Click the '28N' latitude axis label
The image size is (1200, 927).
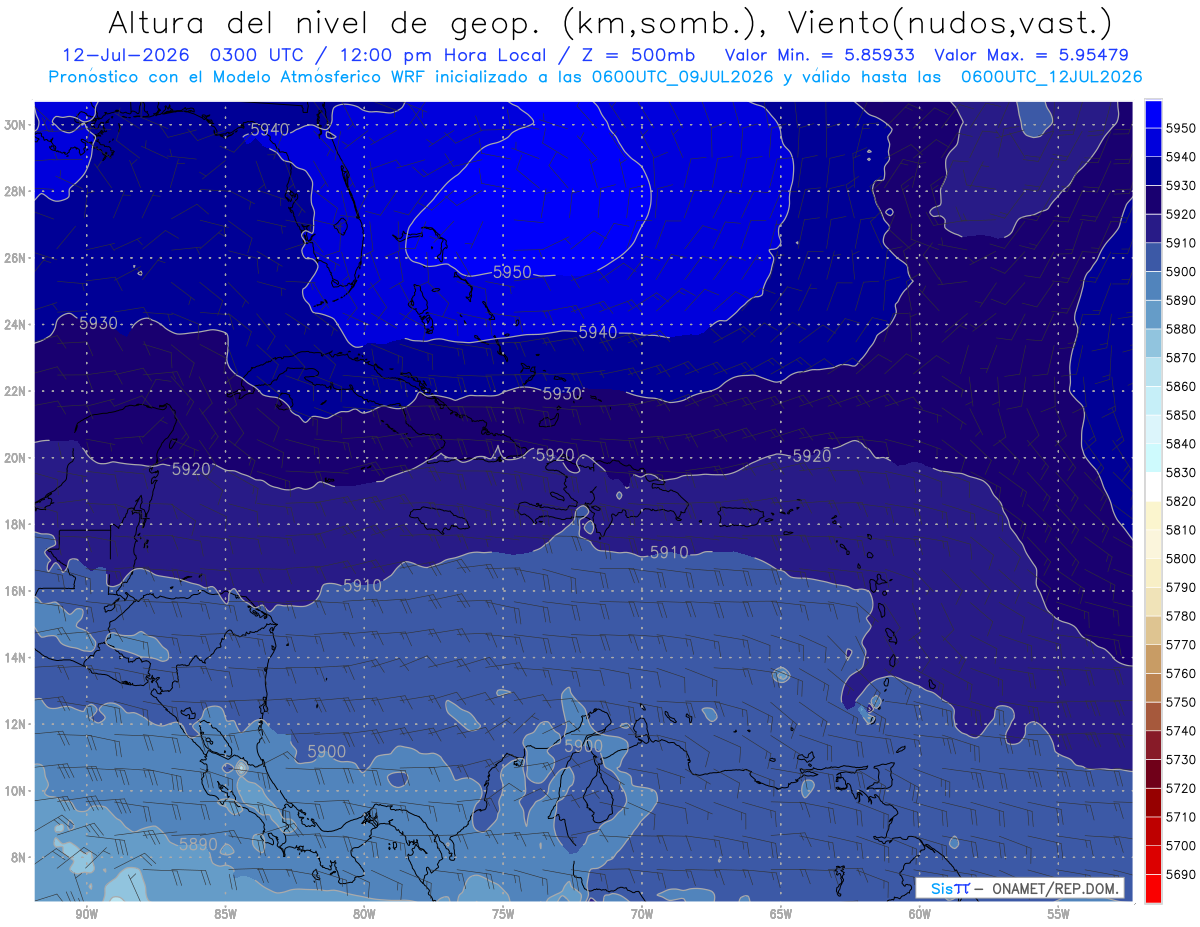(16, 191)
